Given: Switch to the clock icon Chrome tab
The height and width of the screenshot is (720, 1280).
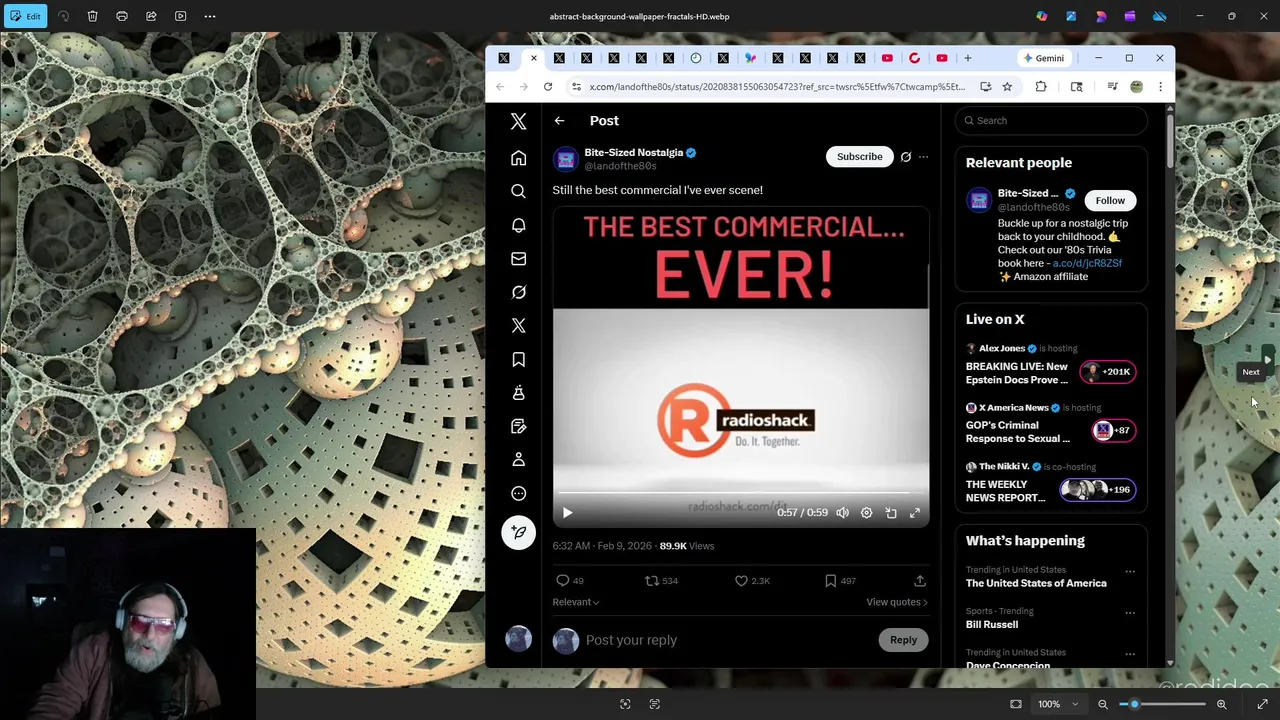Looking at the screenshot, I should click(x=696, y=58).
